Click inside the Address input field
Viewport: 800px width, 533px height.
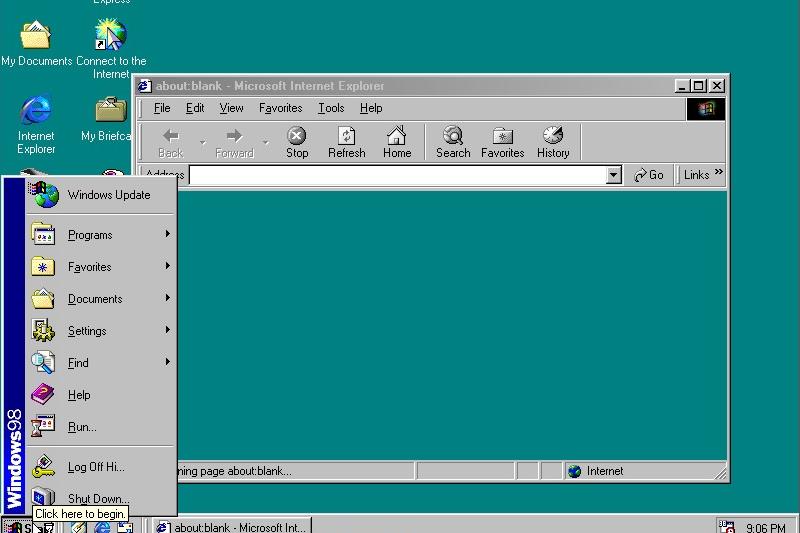[x=400, y=175]
